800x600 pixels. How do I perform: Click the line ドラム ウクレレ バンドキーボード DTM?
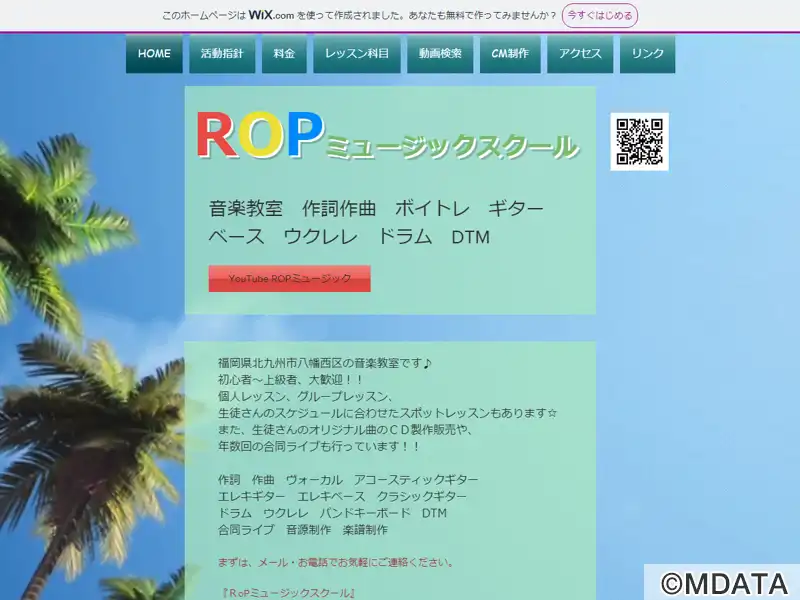332,513
